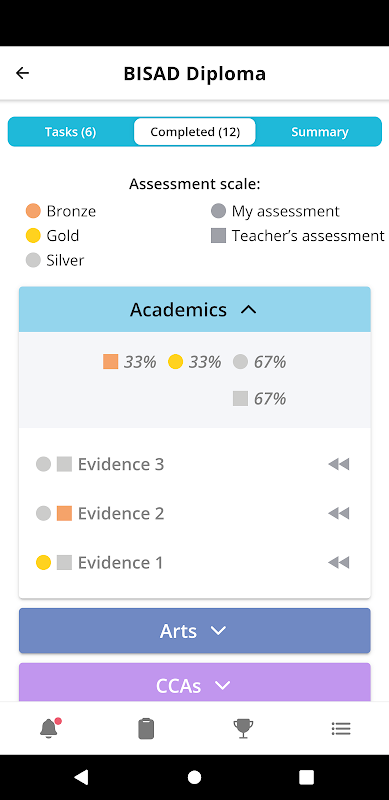Open the list menu icon in bottom bar

pyautogui.click(x=341, y=728)
